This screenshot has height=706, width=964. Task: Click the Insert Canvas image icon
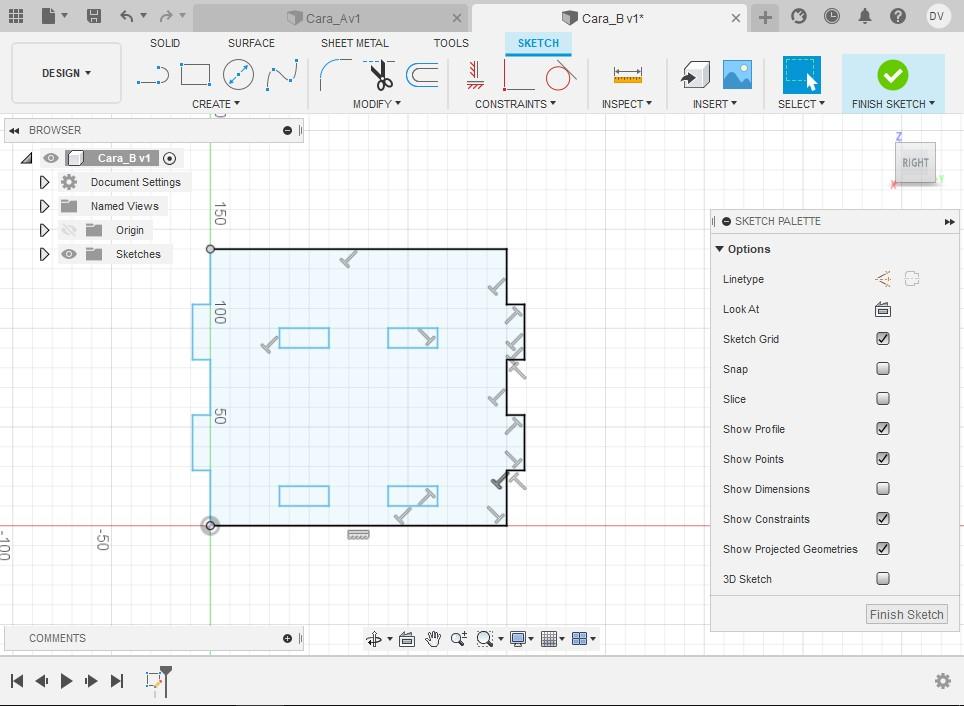click(737, 75)
